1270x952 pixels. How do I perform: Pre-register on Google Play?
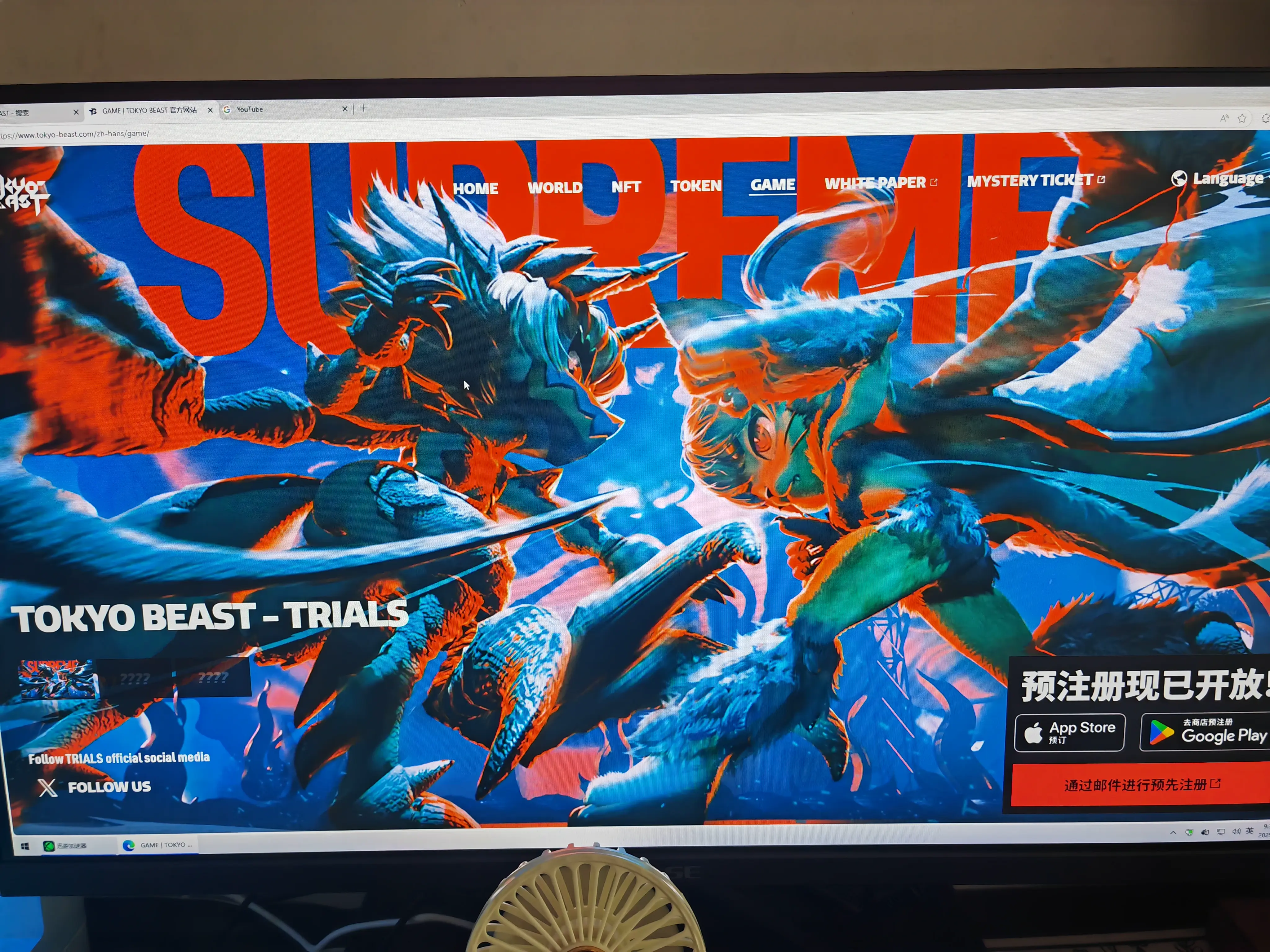coord(1205,732)
